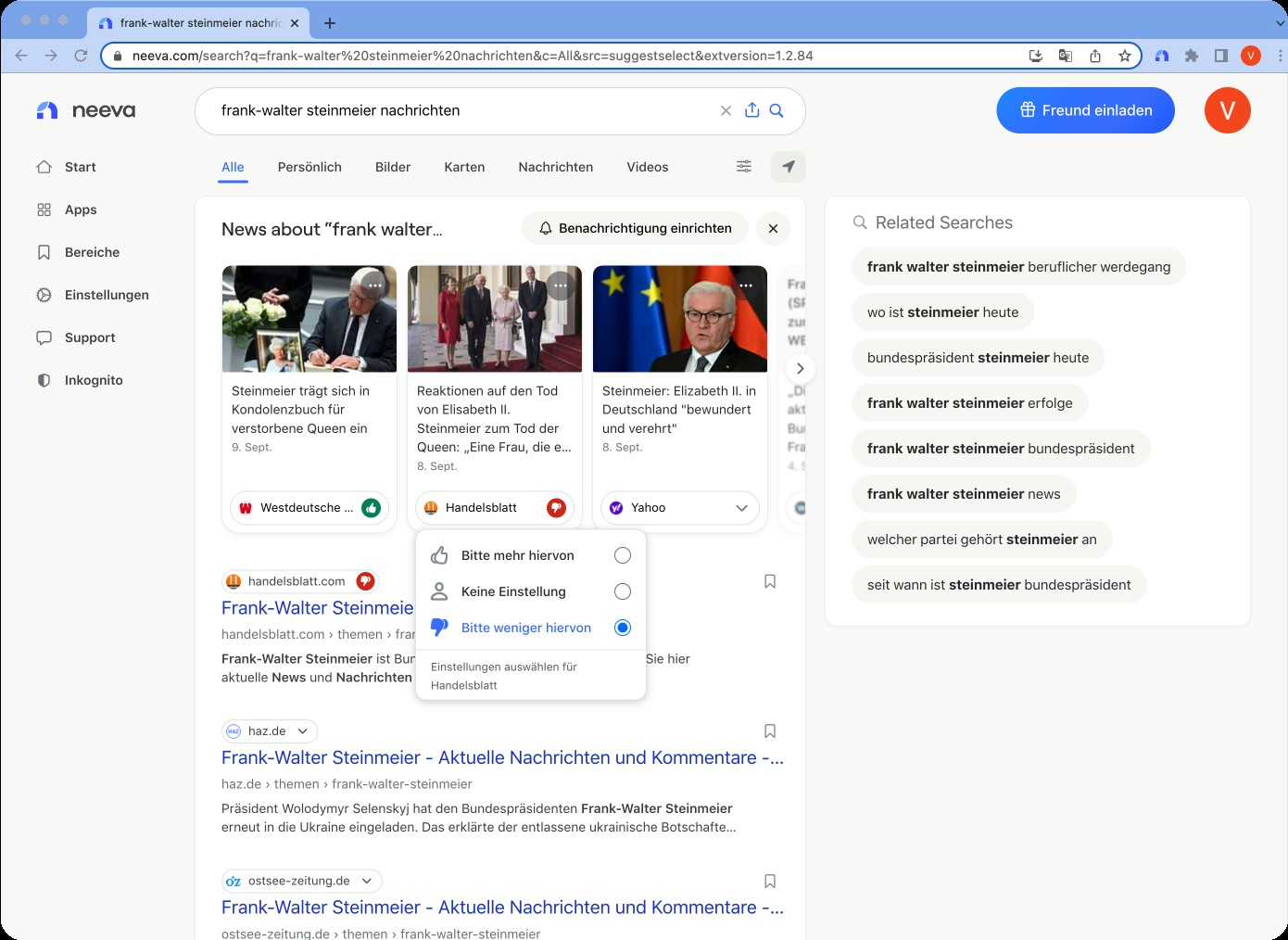Click related search 'welcher partei gehört steinmeier an'
Viewport: 1288px width, 940px height.
click(x=981, y=540)
